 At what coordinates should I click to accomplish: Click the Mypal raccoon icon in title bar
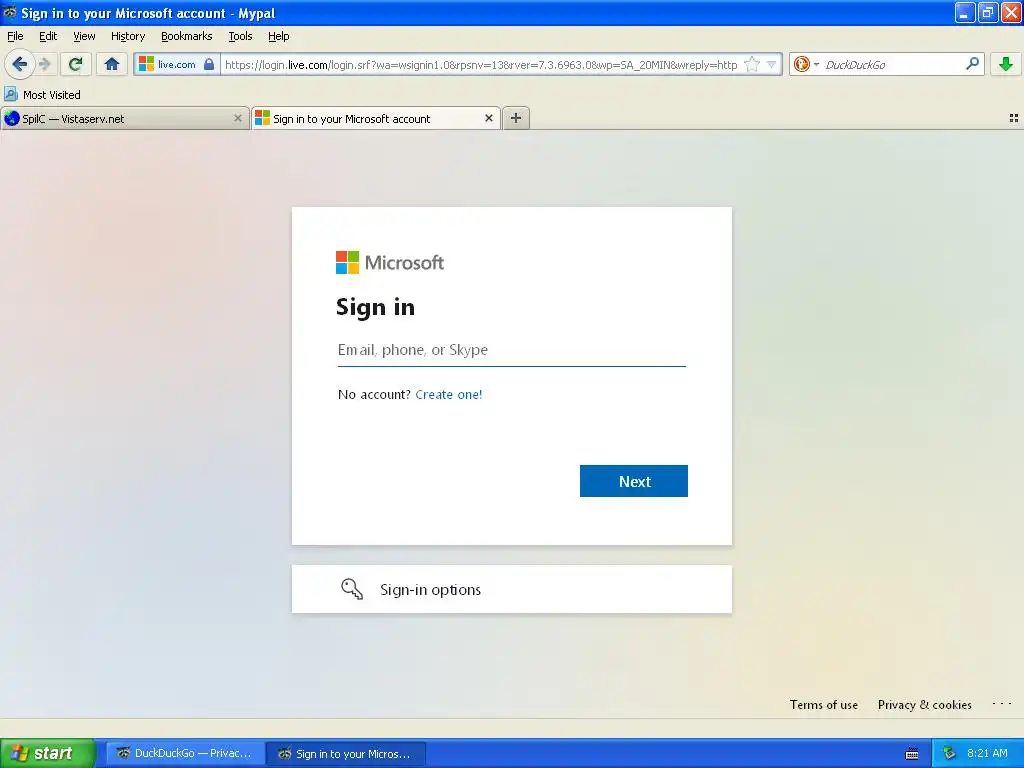(9, 12)
